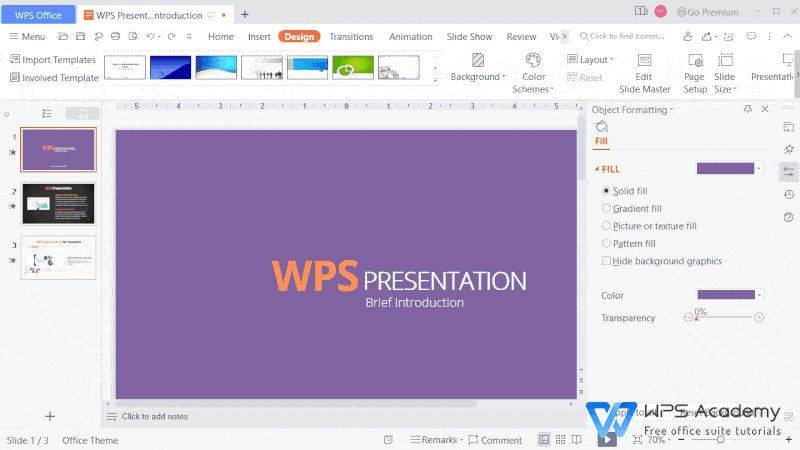Add new slide with plus icon
This screenshot has width=800, height=450.
50,416
